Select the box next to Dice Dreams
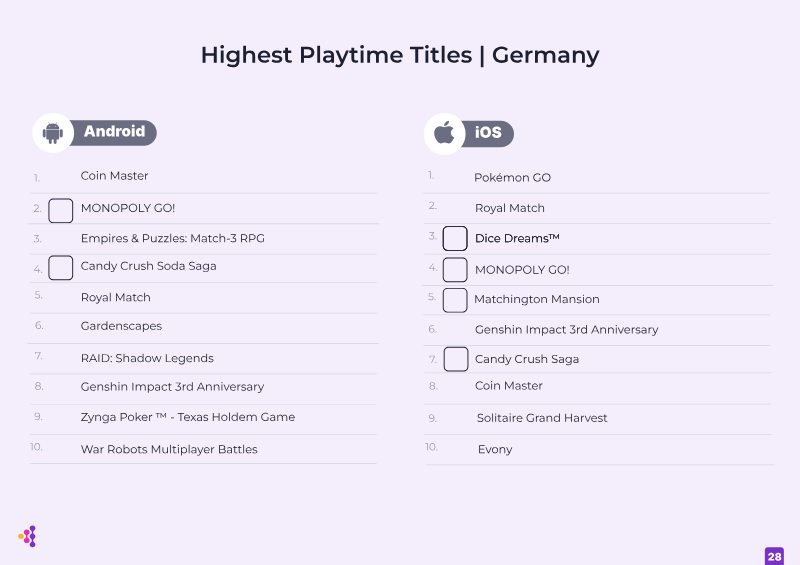The height and width of the screenshot is (565, 800). pos(455,238)
